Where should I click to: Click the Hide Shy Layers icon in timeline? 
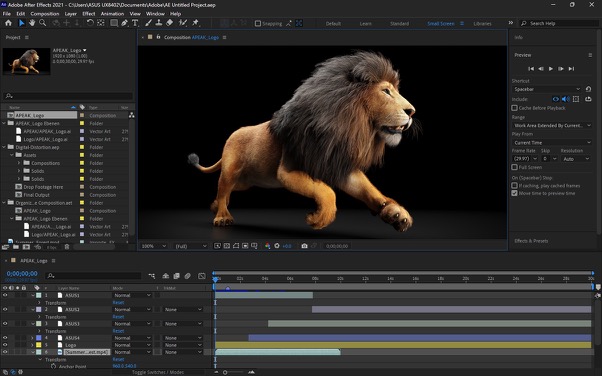(x=166, y=276)
